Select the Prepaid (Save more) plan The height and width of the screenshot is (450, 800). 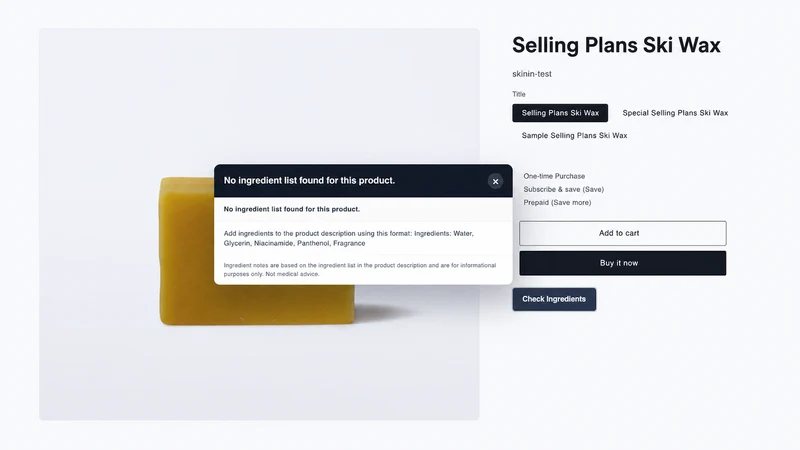(x=557, y=203)
